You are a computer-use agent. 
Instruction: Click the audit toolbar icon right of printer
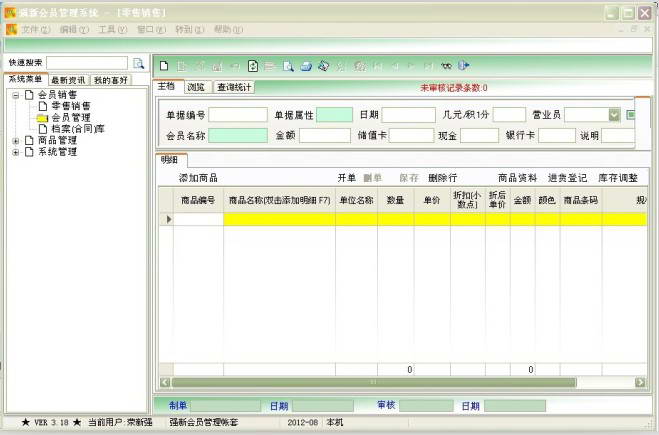323,66
